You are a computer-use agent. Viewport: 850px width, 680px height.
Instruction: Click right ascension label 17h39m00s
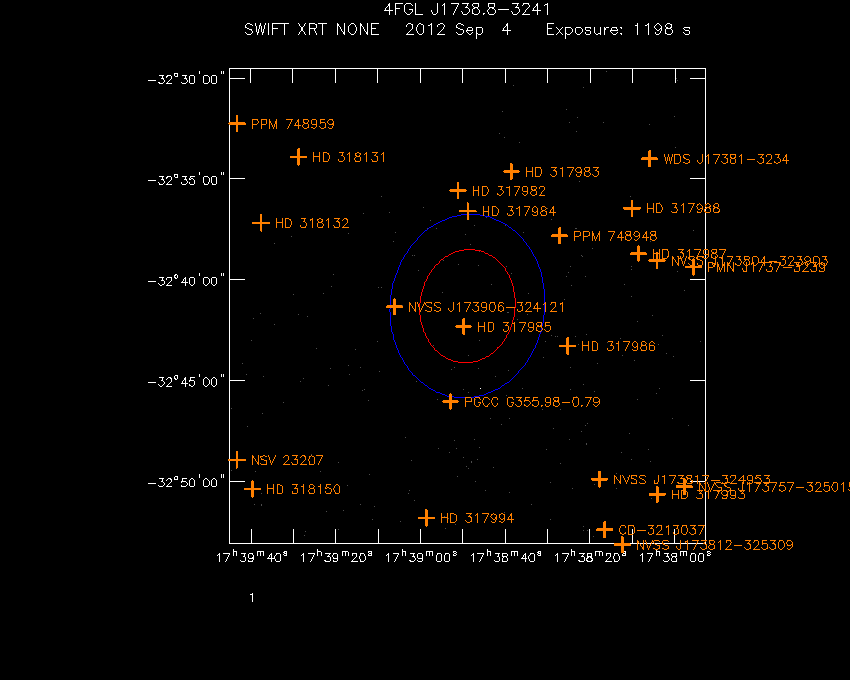[x=421, y=557]
